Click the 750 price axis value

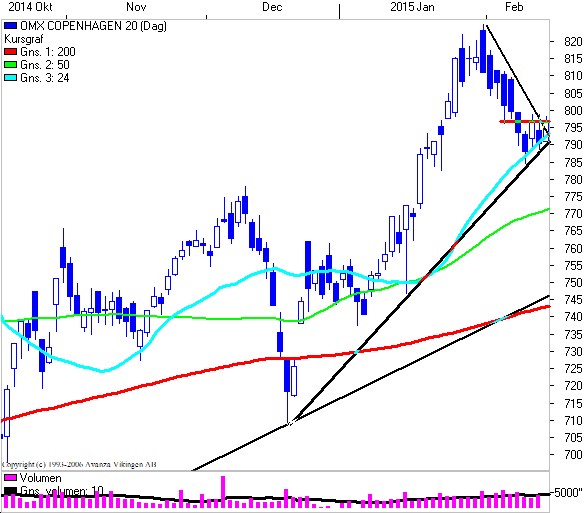573,283
